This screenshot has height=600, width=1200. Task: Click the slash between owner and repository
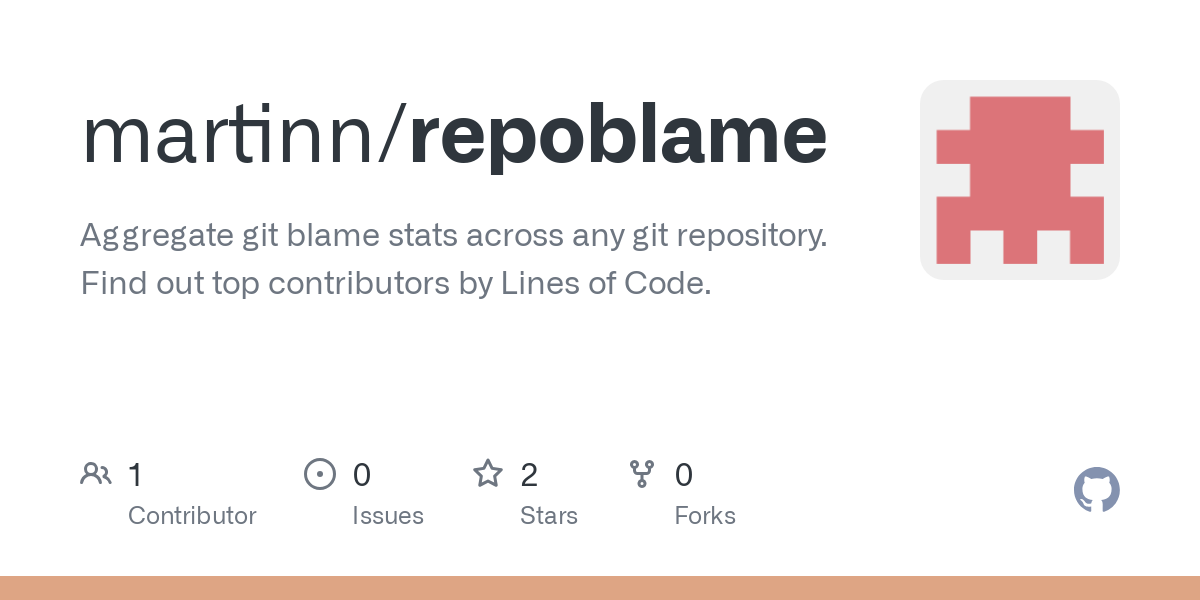[395, 135]
